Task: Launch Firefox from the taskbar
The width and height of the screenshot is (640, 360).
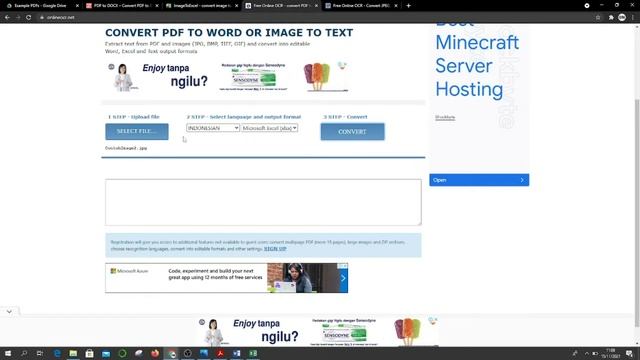Action: point(155,353)
